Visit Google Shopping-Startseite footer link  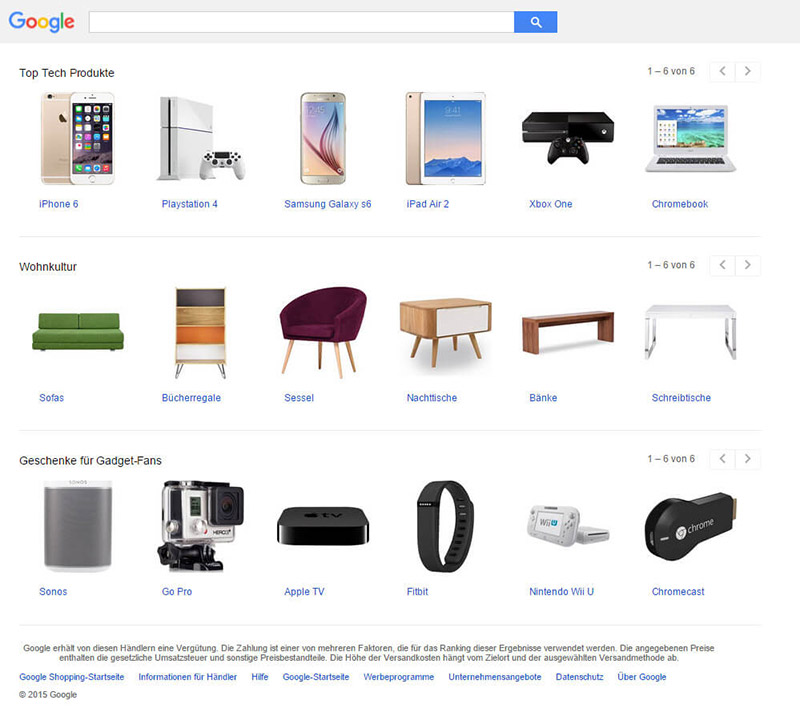coord(71,677)
